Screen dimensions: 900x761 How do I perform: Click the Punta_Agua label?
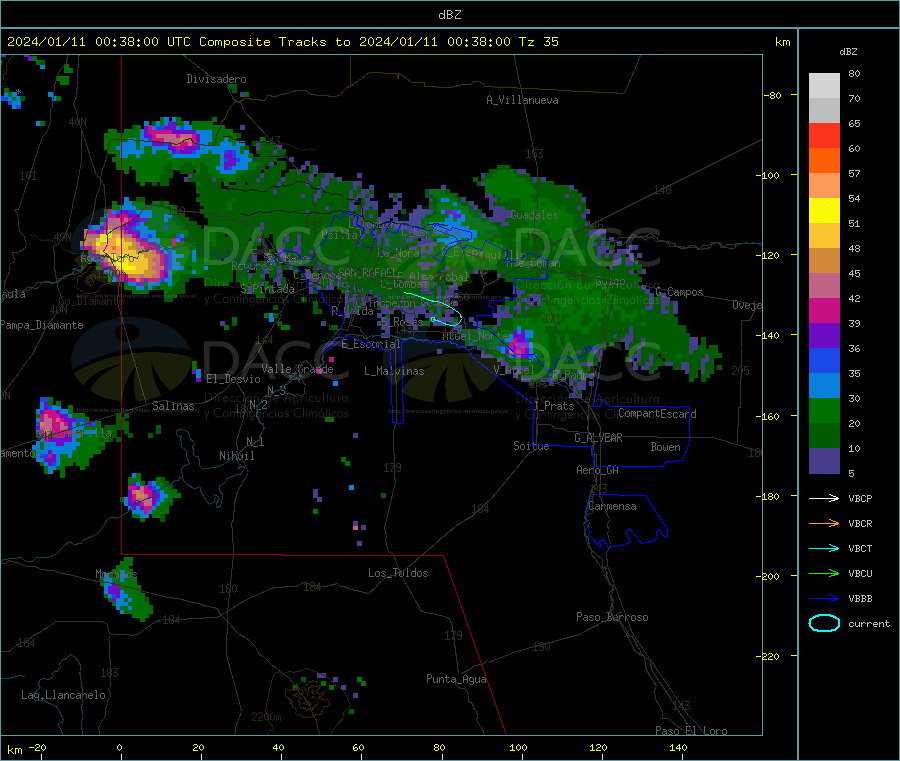coord(456,679)
